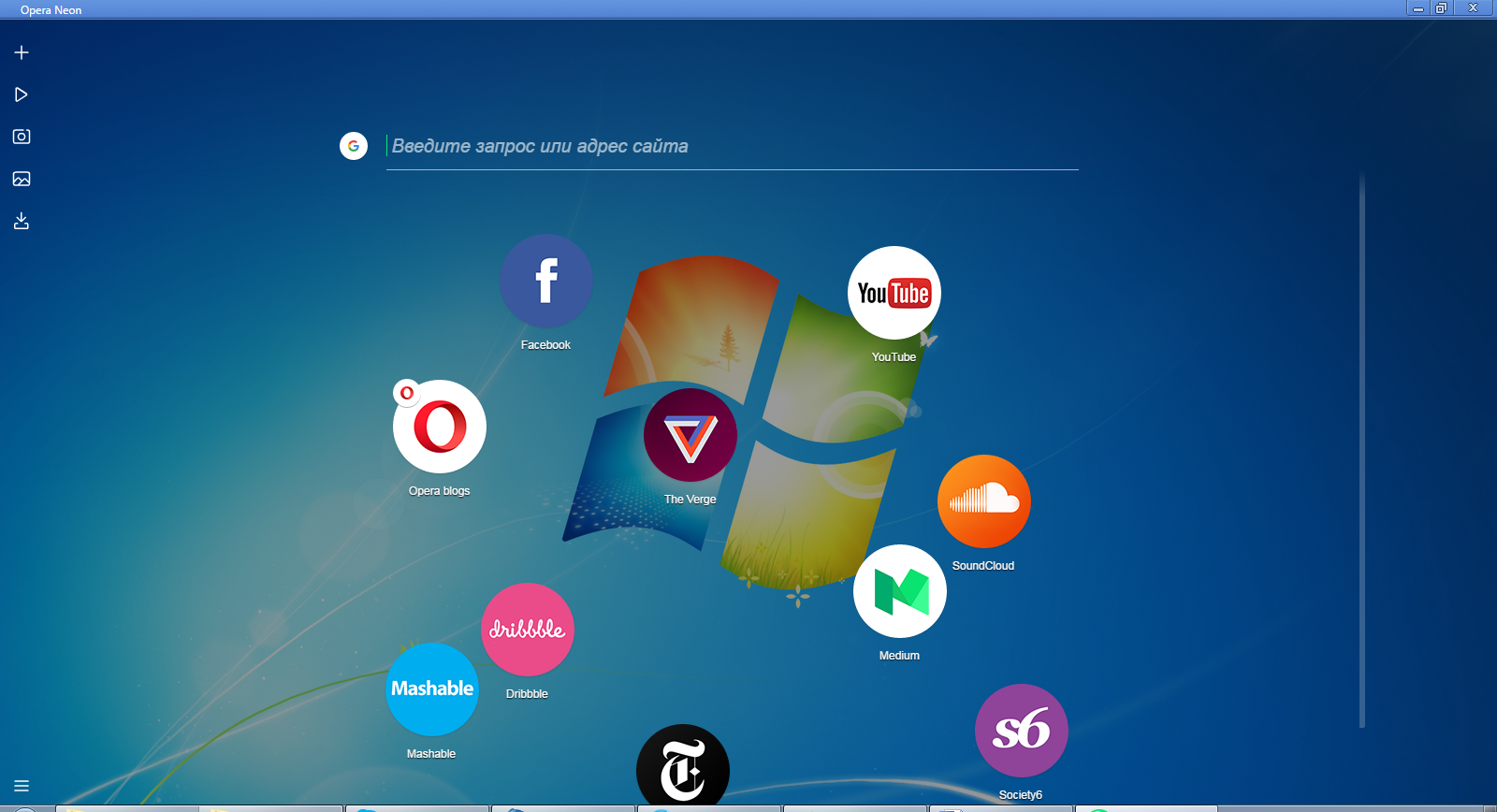Viewport: 1497px width, 812px height.
Task: Click the vertical scrollbar on the right
Action: click(x=1362, y=449)
